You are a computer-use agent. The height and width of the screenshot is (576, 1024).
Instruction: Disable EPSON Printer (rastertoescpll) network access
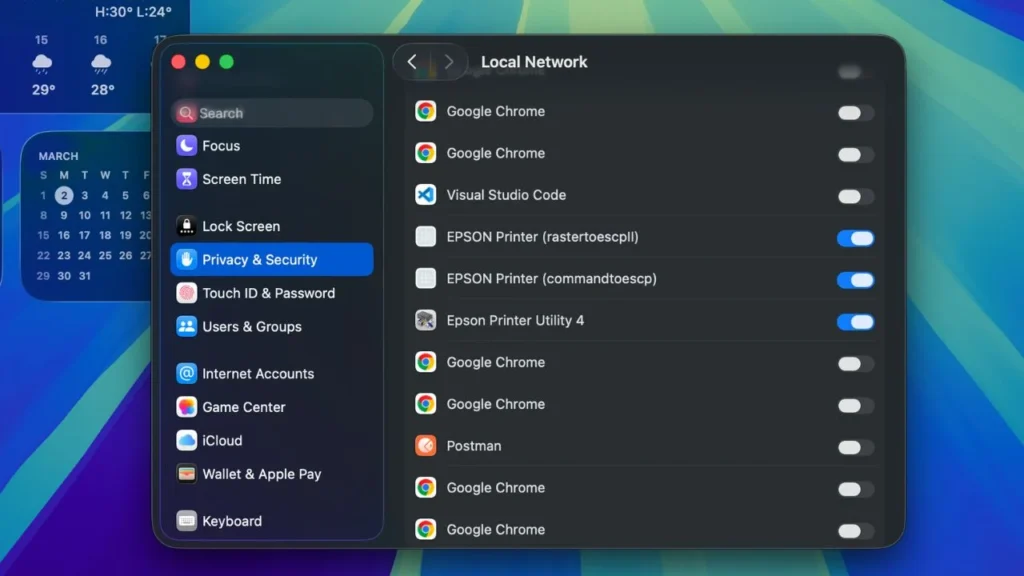[854, 238]
